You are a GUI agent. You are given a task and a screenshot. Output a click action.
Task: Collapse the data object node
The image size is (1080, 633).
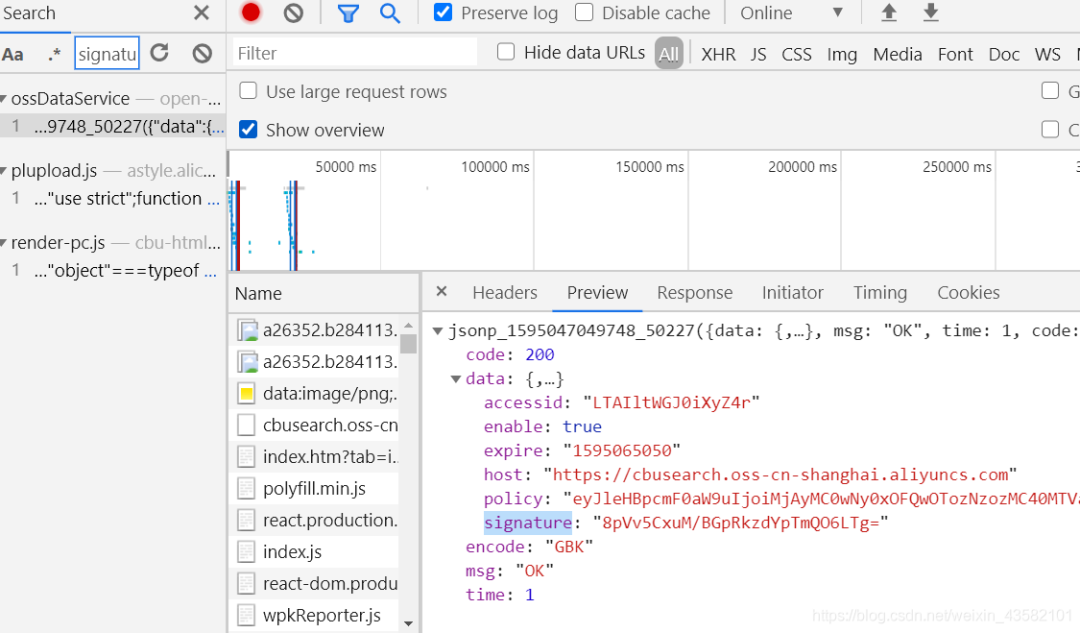tap(455, 380)
